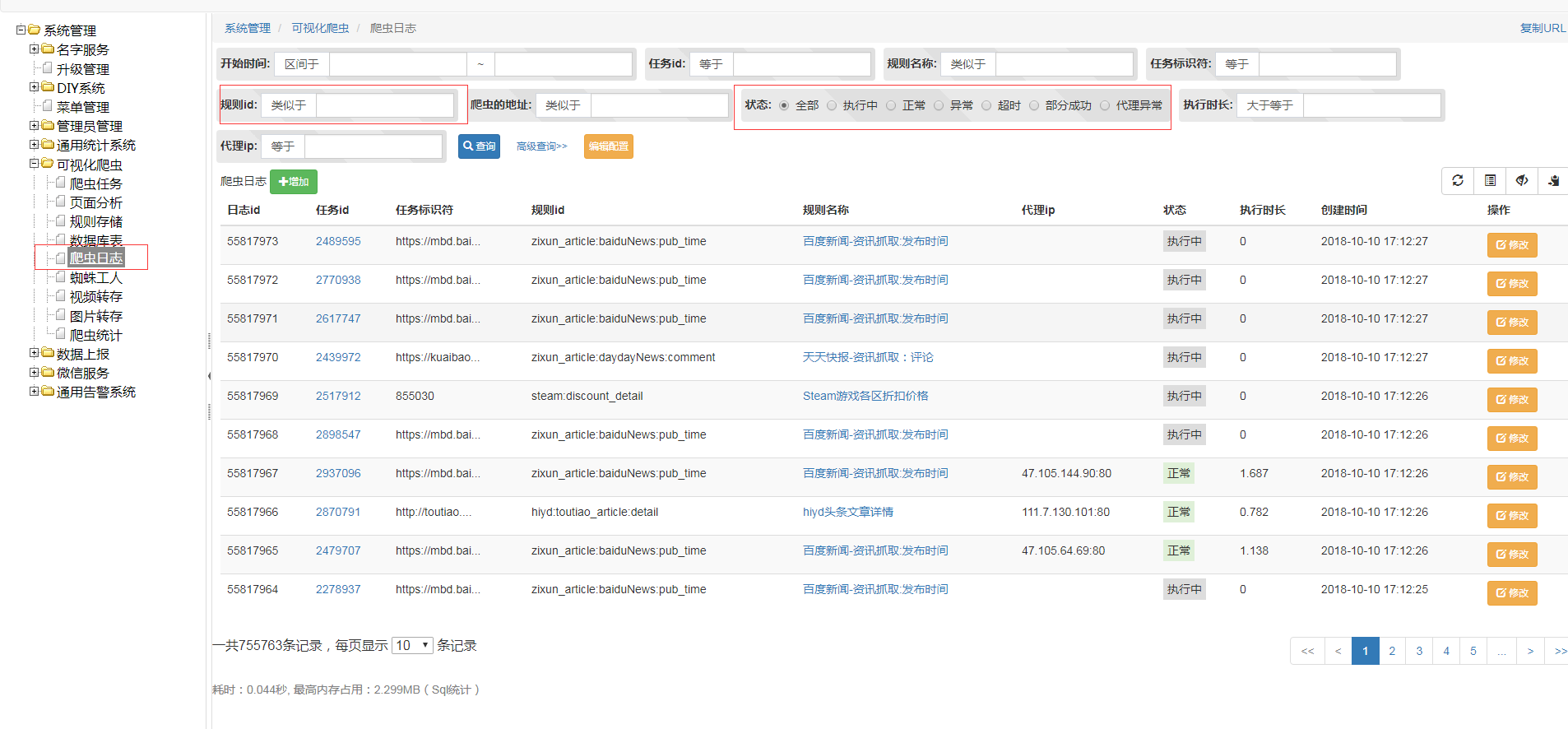Click the 页面分析 page icon
This screenshot has height=729, width=1568.
click(x=61, y=202)
